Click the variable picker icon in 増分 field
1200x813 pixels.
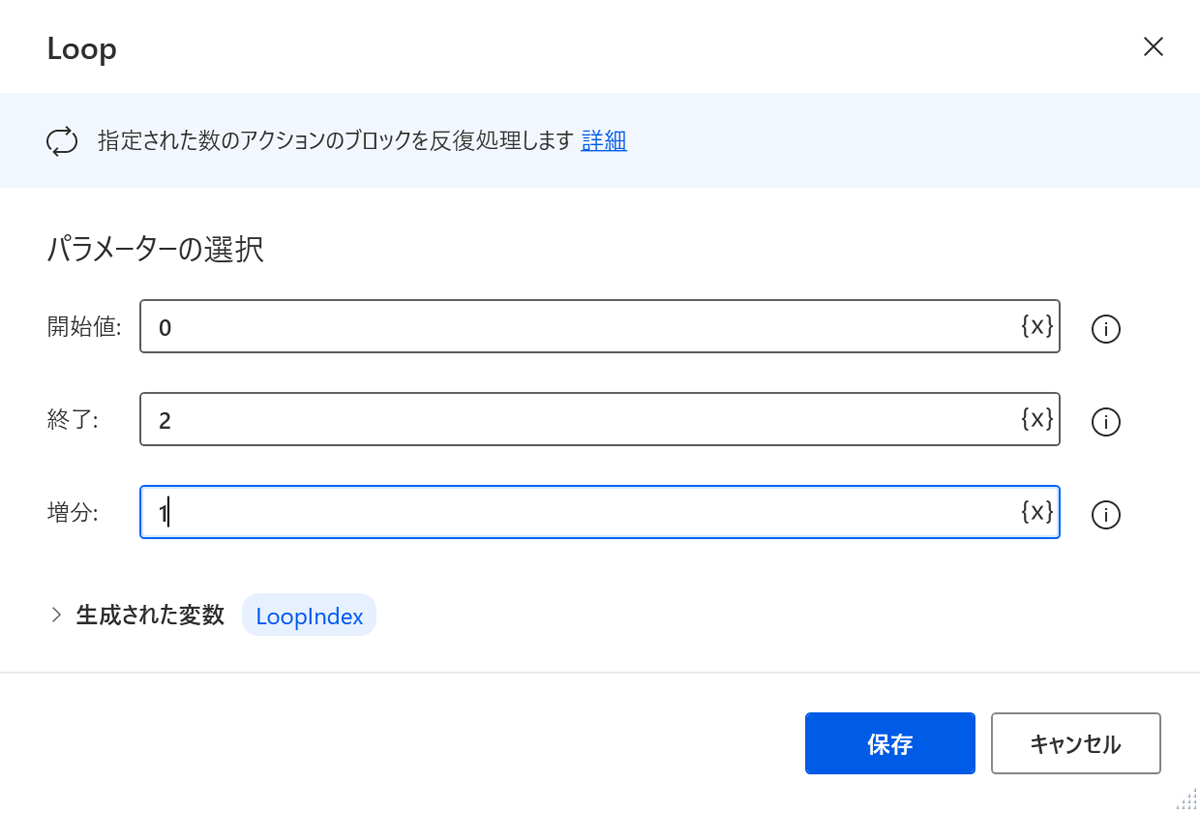(1037, 512)
